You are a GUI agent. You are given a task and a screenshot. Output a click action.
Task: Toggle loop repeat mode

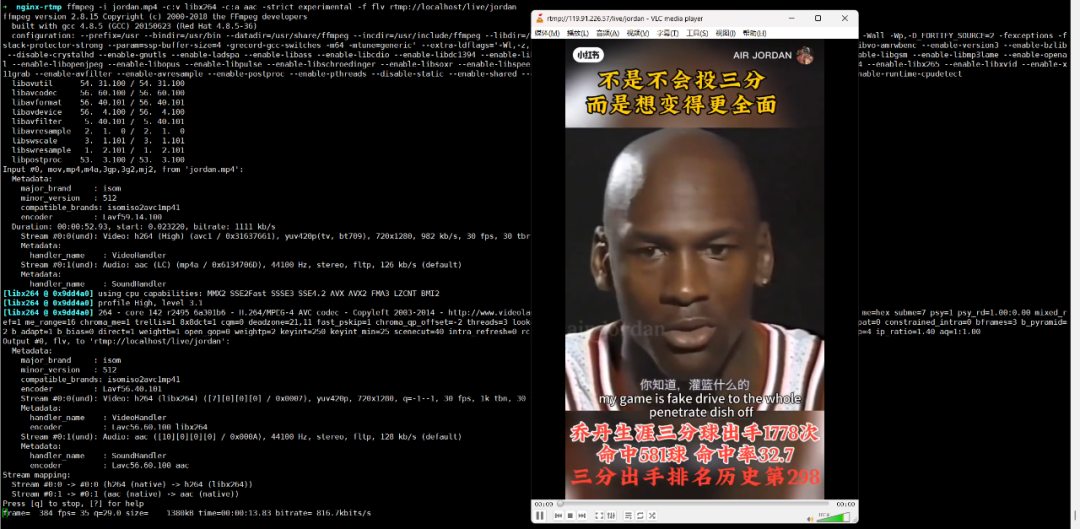pyautogui.click(x=638, y=515)
